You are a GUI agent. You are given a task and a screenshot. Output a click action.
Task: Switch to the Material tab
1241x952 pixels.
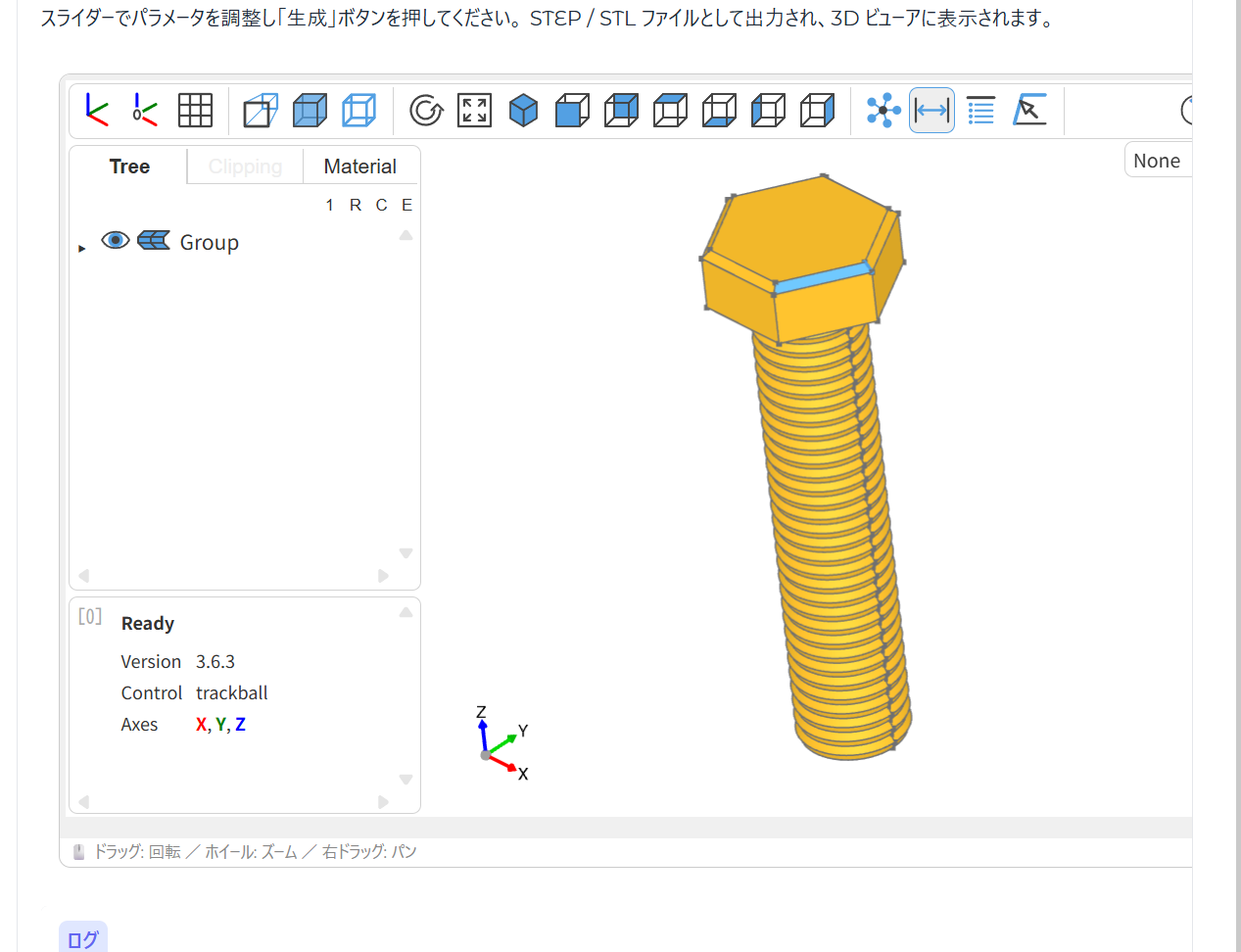[359, 167]
